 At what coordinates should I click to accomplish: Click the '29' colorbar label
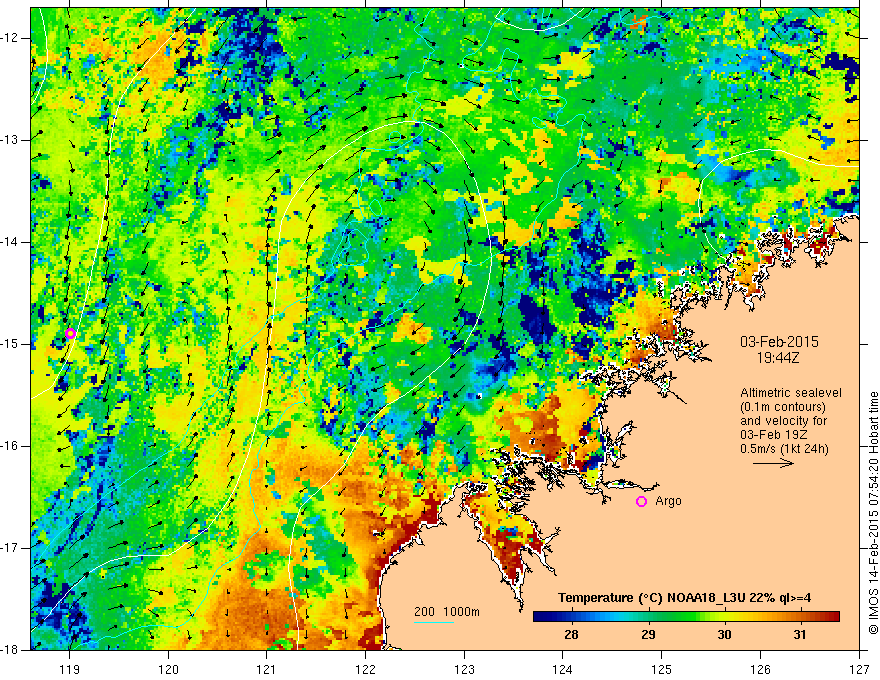pos(648,635)
